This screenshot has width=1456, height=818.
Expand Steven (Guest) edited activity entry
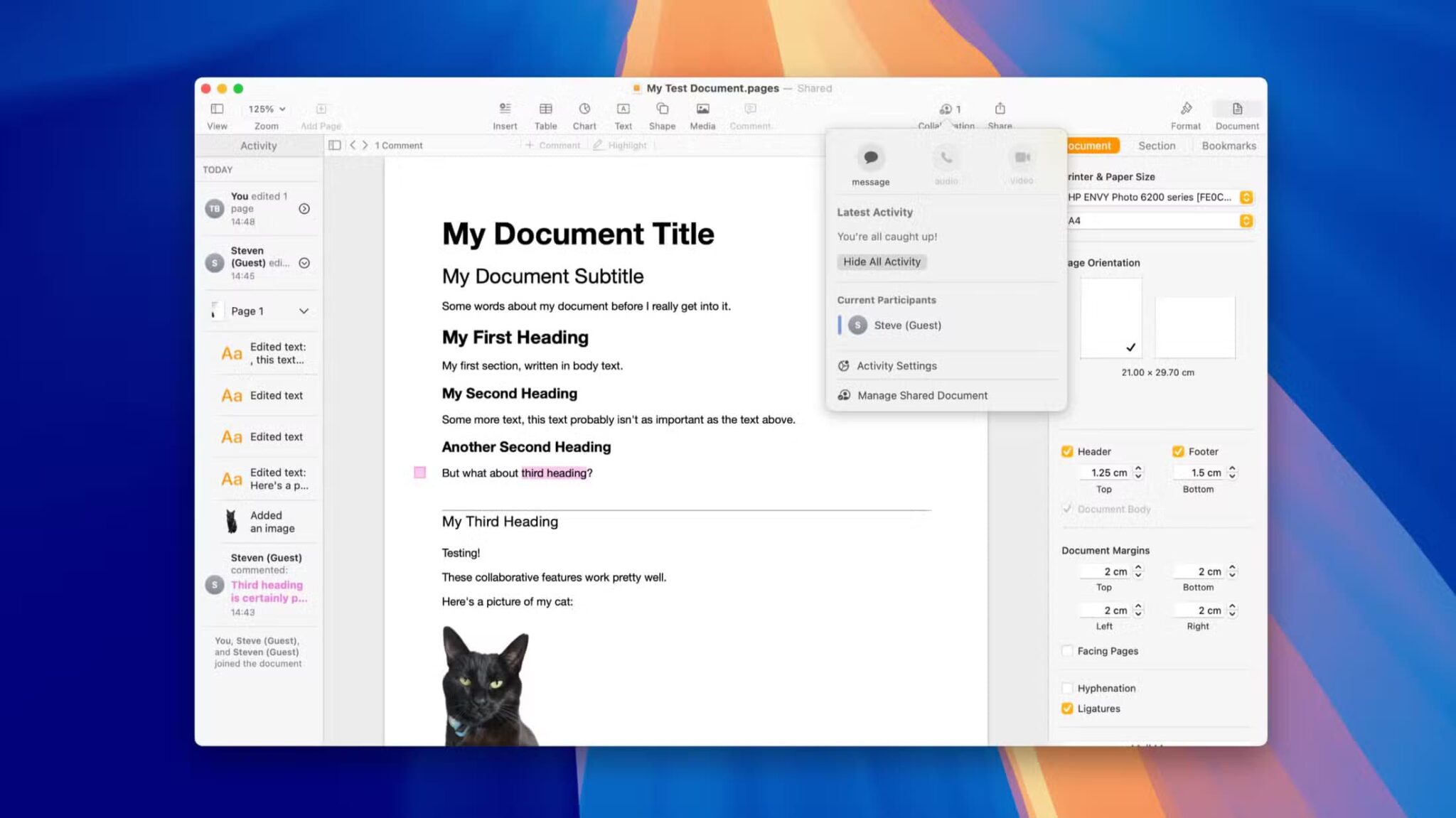pos(304,263)
